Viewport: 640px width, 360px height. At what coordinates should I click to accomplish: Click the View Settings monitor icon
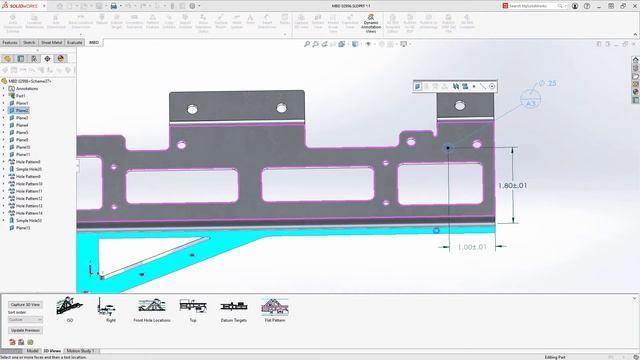coord(403,44)
